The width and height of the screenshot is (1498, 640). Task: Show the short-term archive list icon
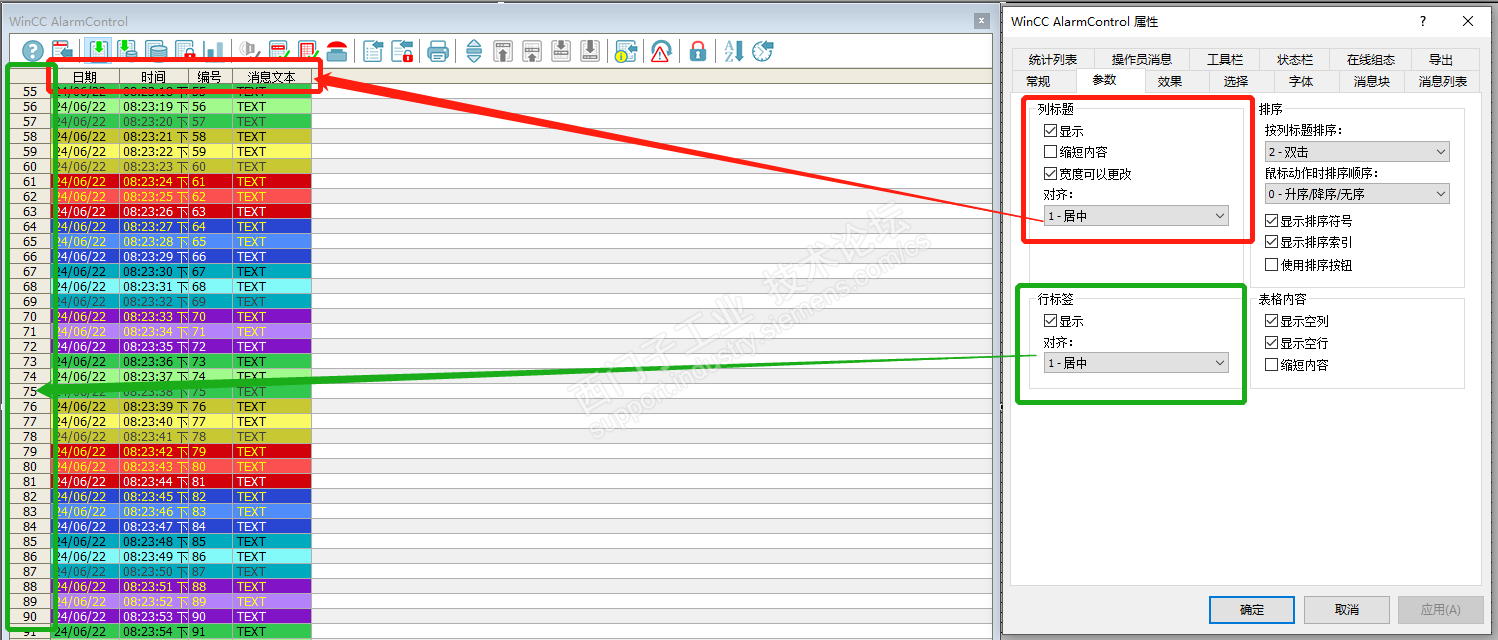click(127, 51)
